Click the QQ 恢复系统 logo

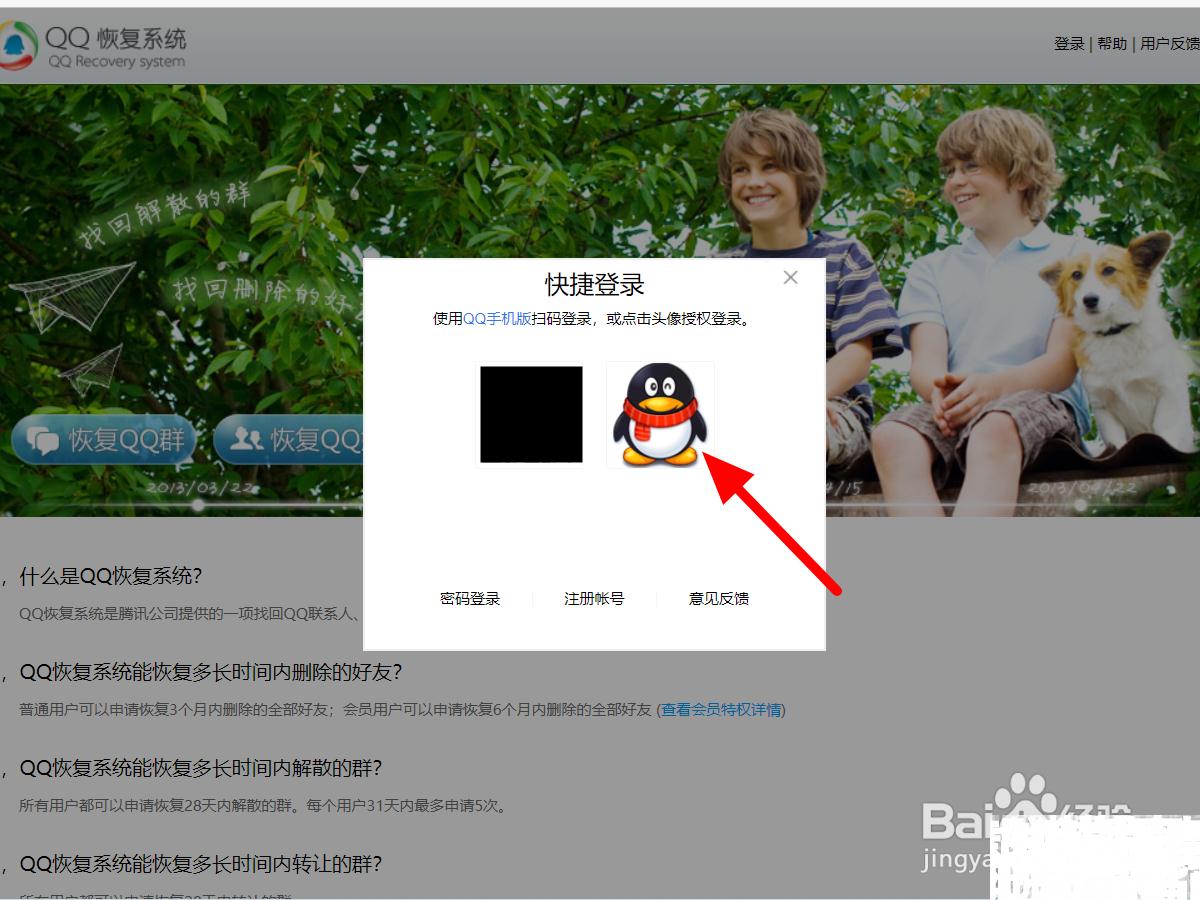(x=93, y=46)
